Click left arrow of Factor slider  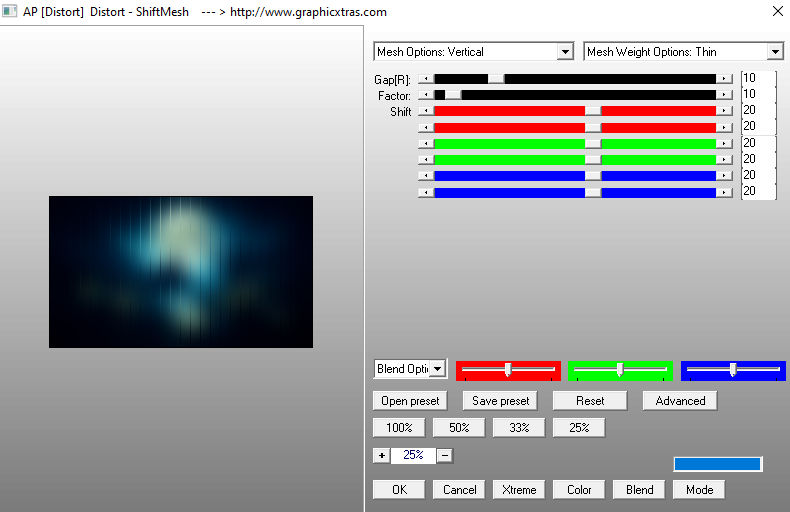coord(426,95)
